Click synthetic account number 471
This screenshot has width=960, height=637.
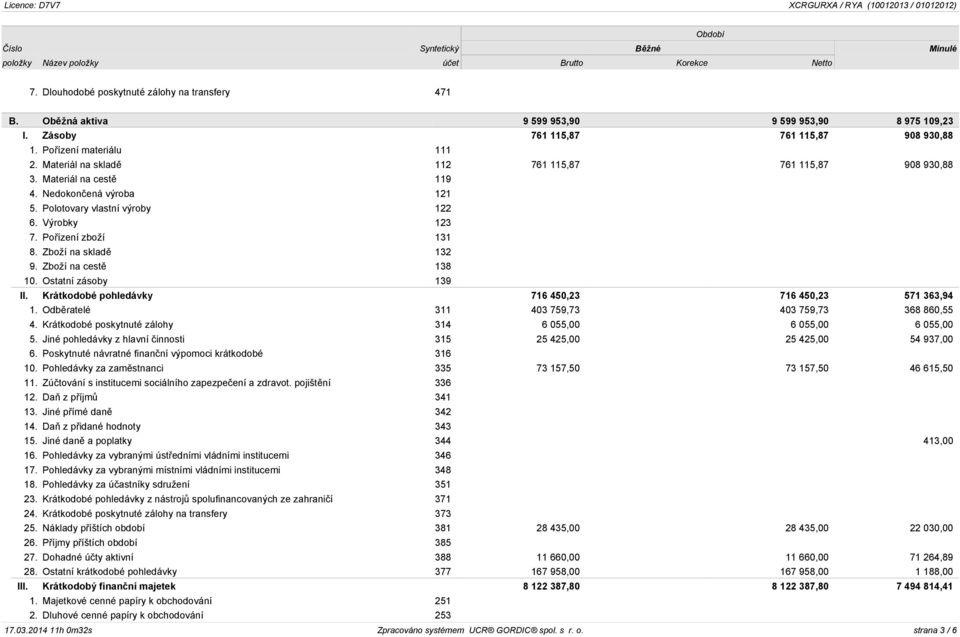click(443, 92)
